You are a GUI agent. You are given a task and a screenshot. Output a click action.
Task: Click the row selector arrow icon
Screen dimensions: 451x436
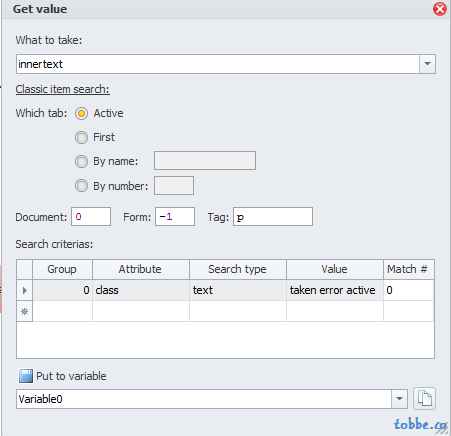pyautogui.click(x=24, y=290)
